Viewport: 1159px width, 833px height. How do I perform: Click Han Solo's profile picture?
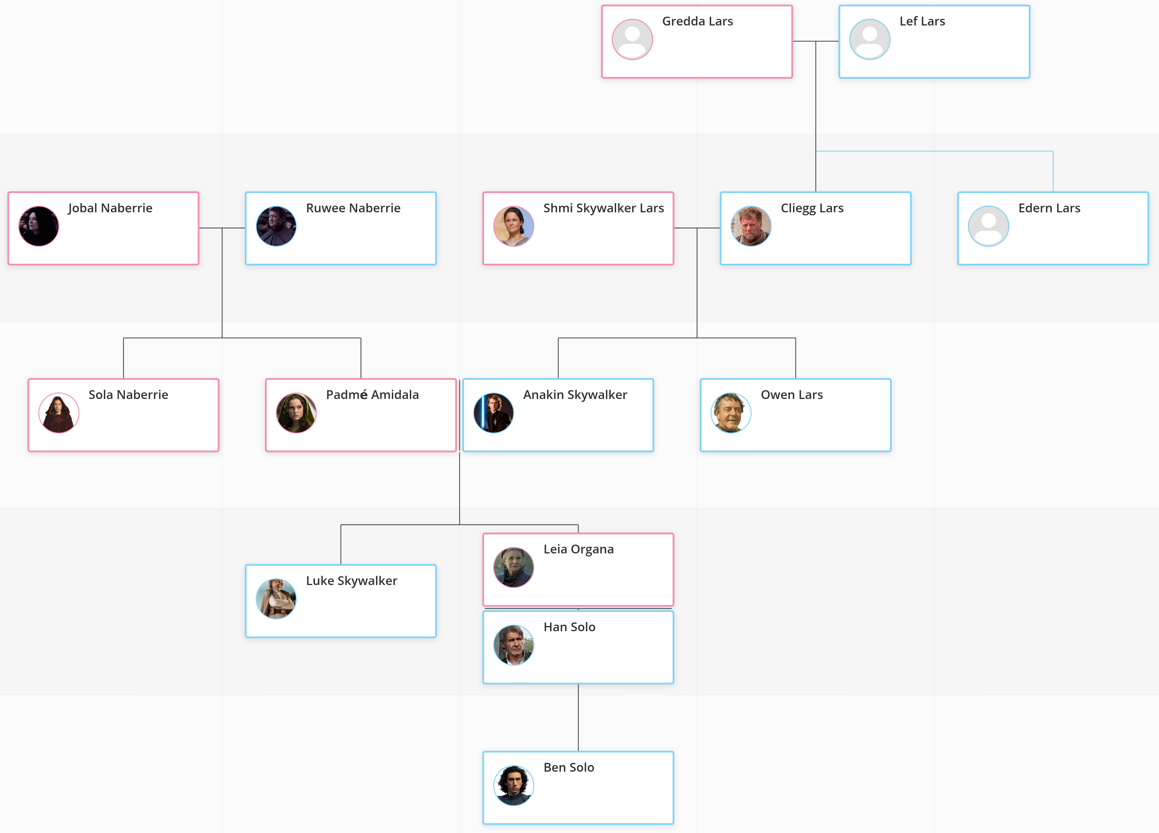(513, 646)
